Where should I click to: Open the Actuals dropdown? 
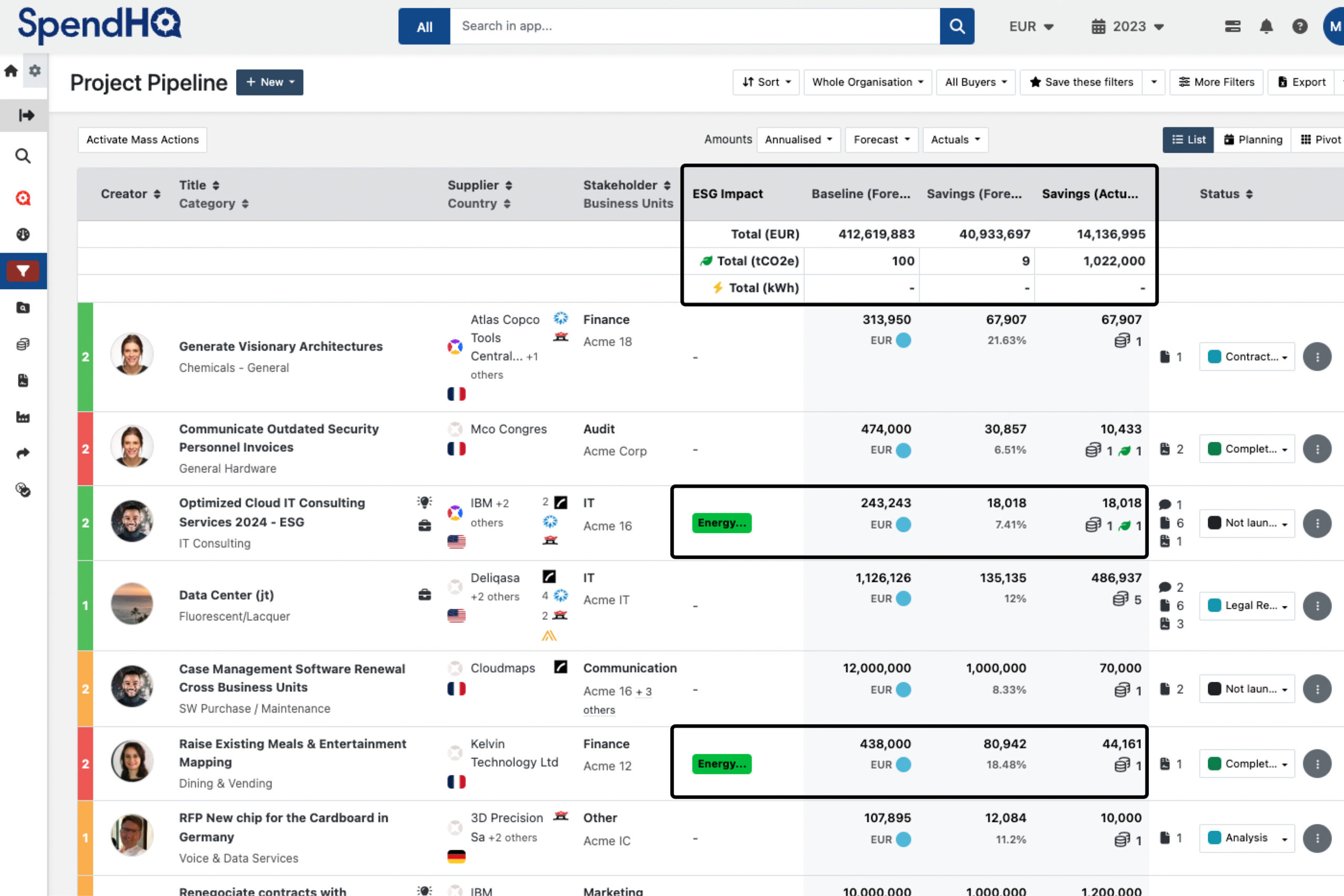955,140
